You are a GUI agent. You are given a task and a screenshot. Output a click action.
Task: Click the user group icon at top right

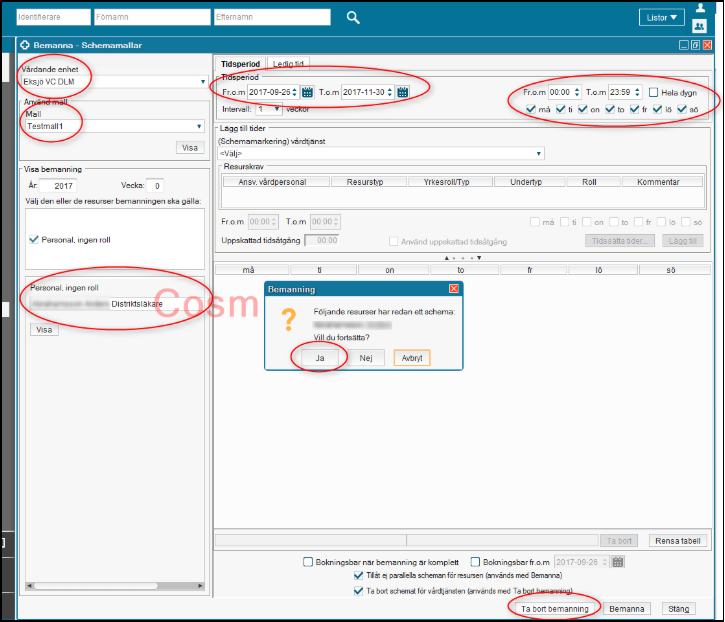pyautogui.click(x=700, y=24)
